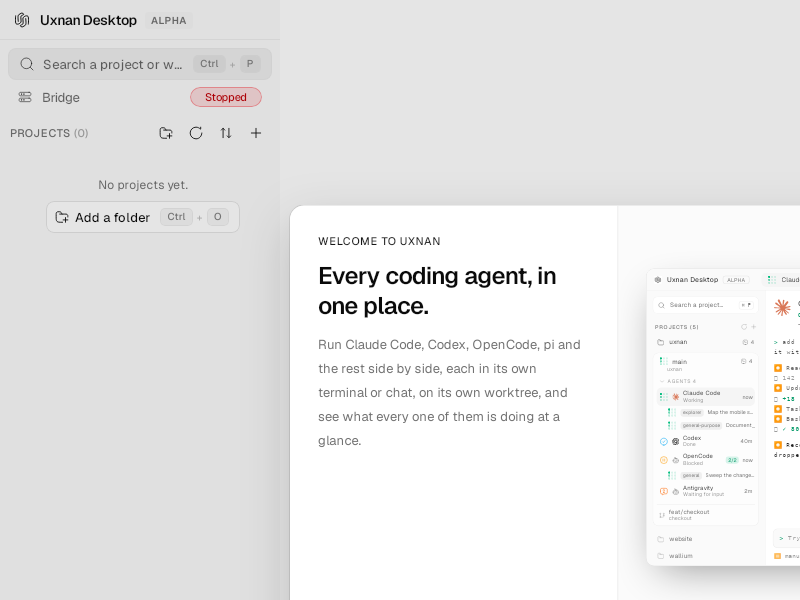Click the PROJECTS (0) header

pos(49,133)
